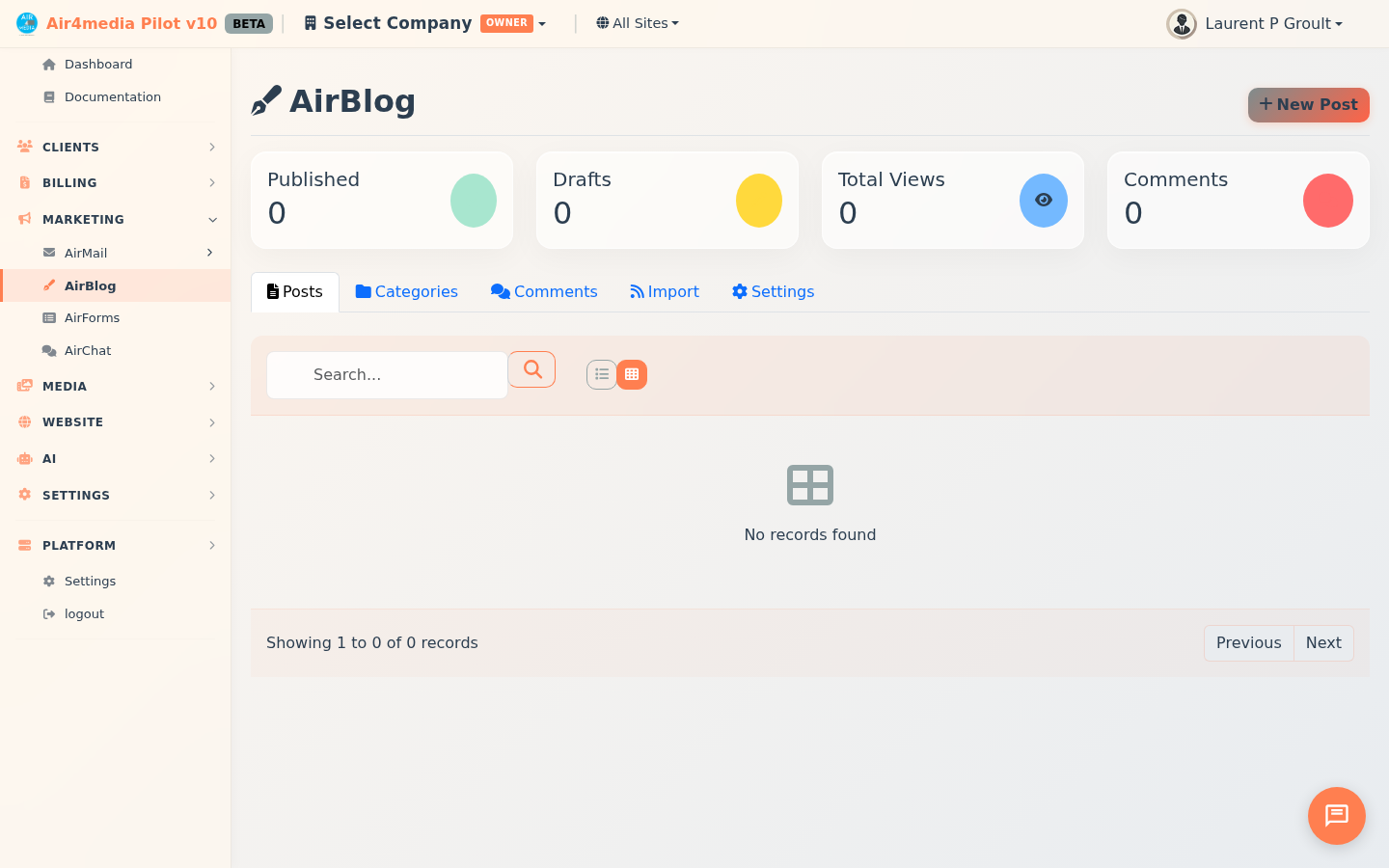Open the Dashboard
This screenshot has height=868, width=1389.
click(98, 64)
